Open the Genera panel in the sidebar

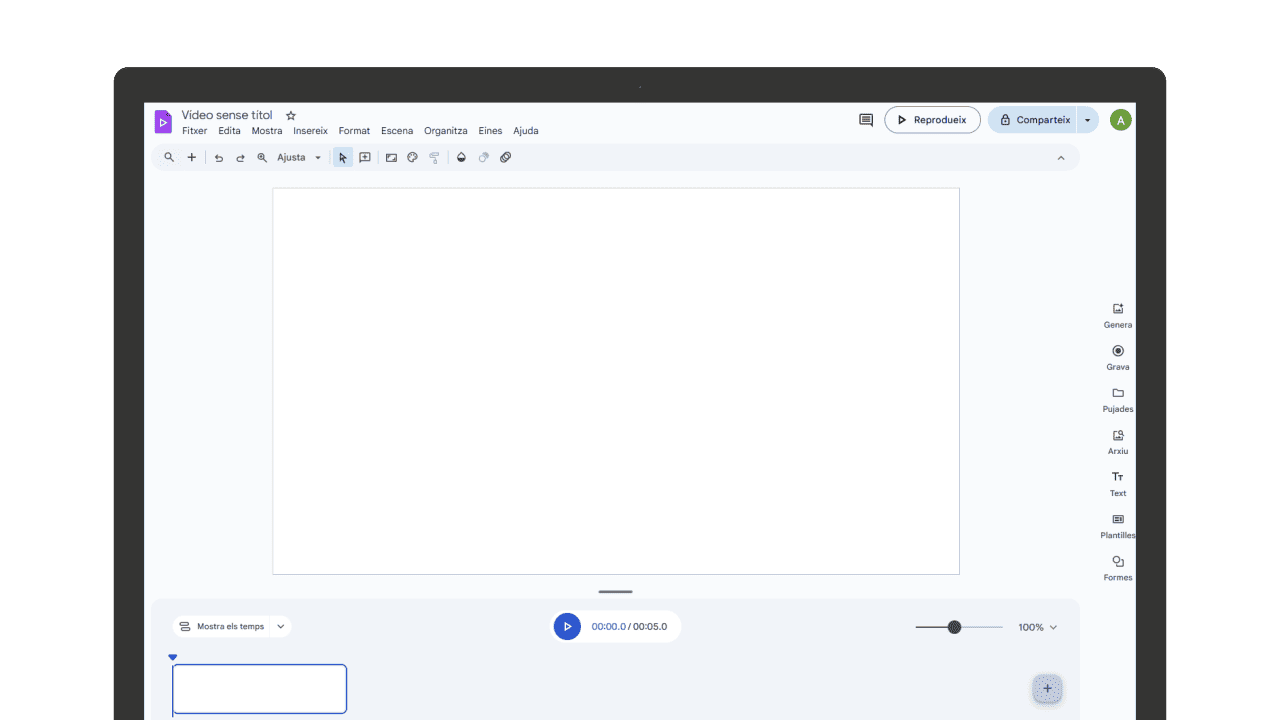pyautogui.click(x=1117, y=314)
